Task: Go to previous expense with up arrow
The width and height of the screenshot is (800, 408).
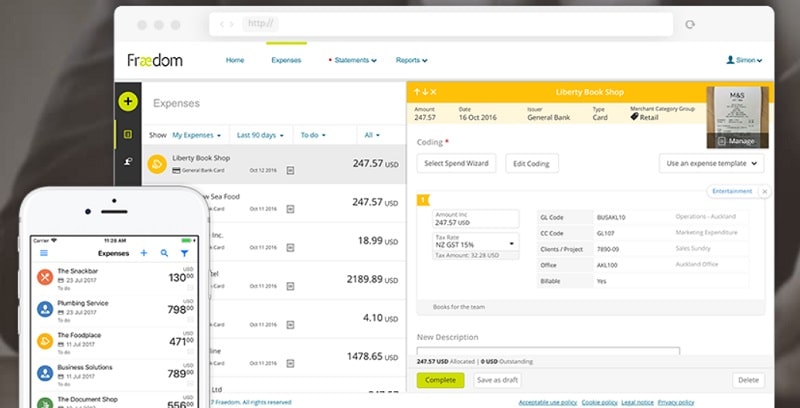Action: (x=417, y=92)
